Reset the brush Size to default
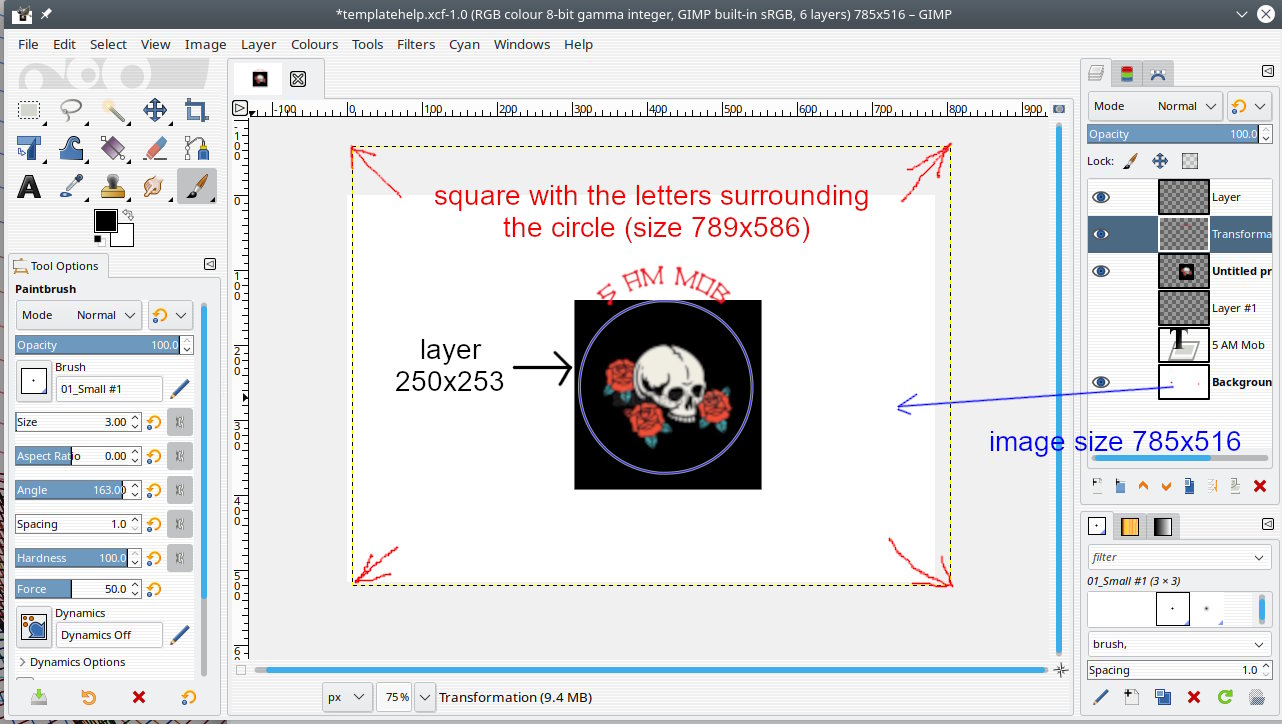1282x724 pixels. click(x=154, y=422)
